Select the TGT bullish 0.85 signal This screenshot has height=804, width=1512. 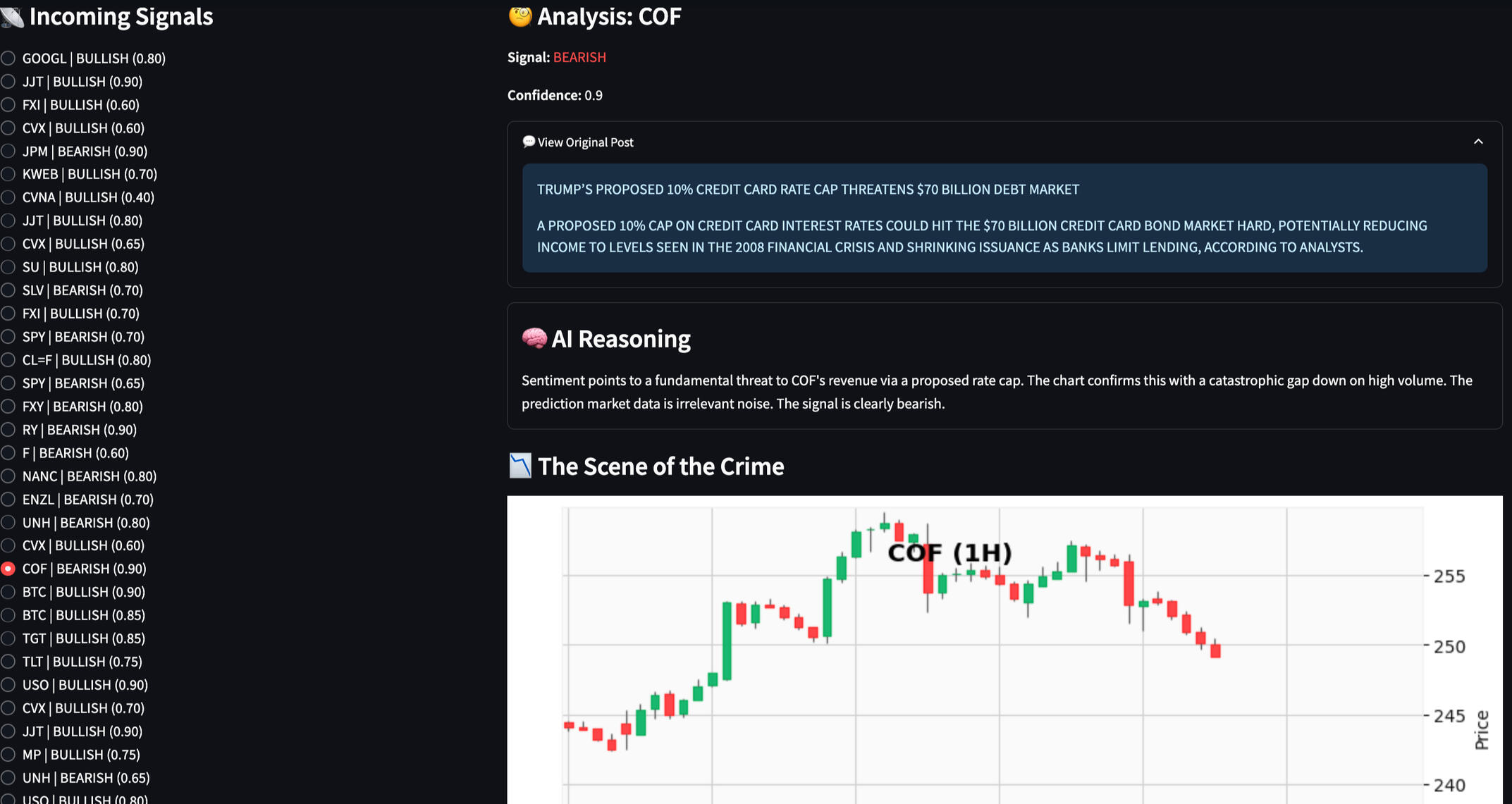tap(8, 638)
